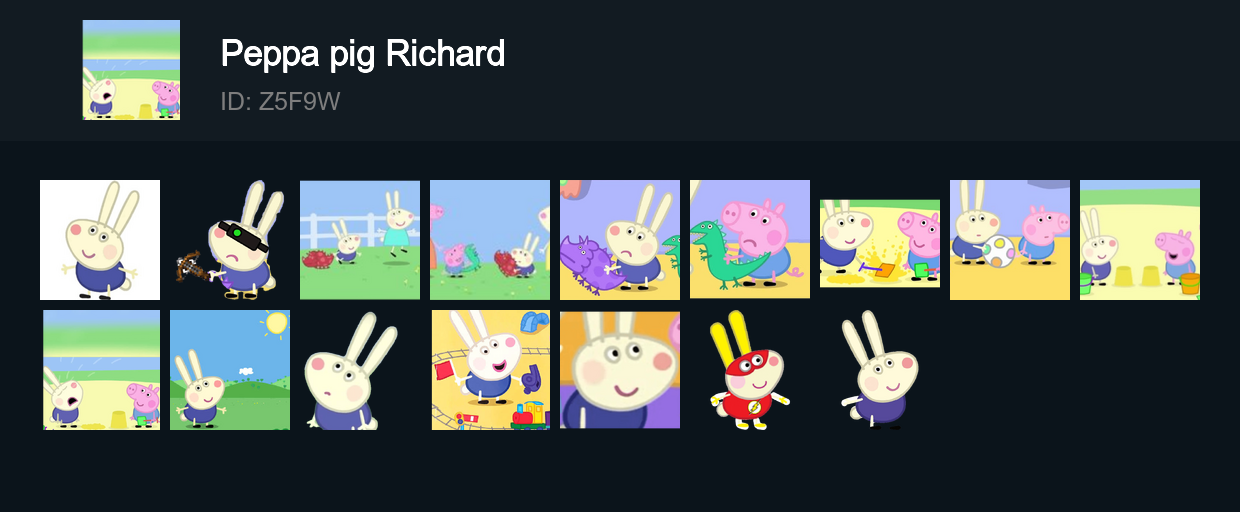
Task: Open the rabbit on white background thumbnail
Action: 100,240
